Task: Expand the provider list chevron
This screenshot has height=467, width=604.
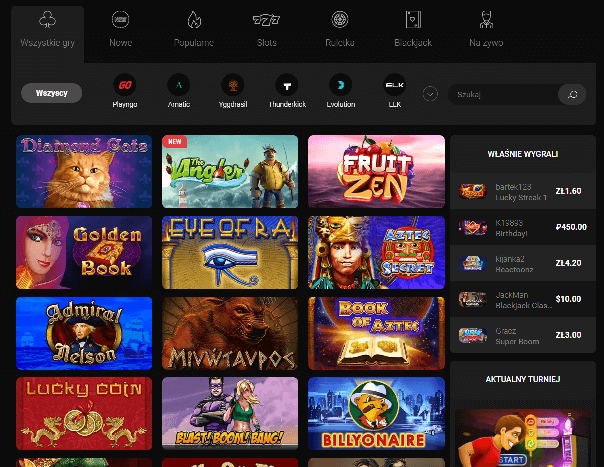Action: coord(430,94)
